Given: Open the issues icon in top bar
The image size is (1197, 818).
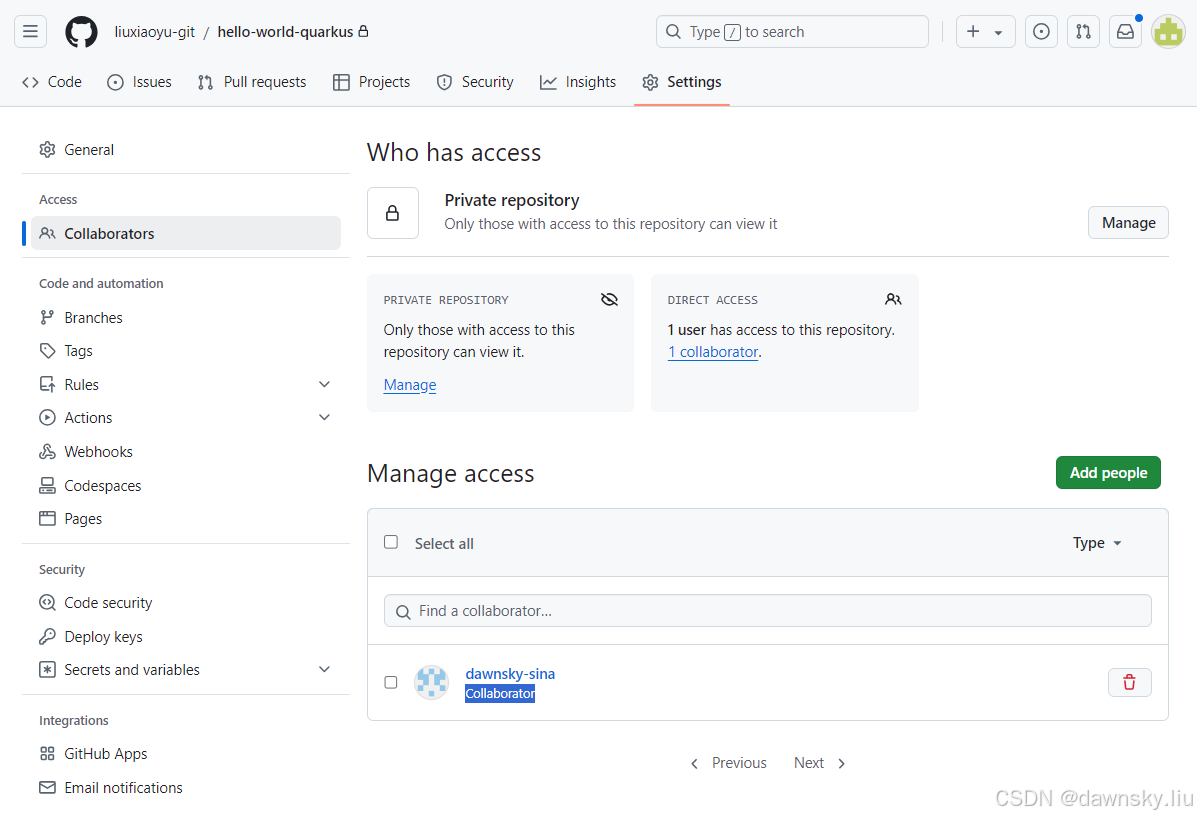Looking at the screenshot, I should click(1041, 31).
